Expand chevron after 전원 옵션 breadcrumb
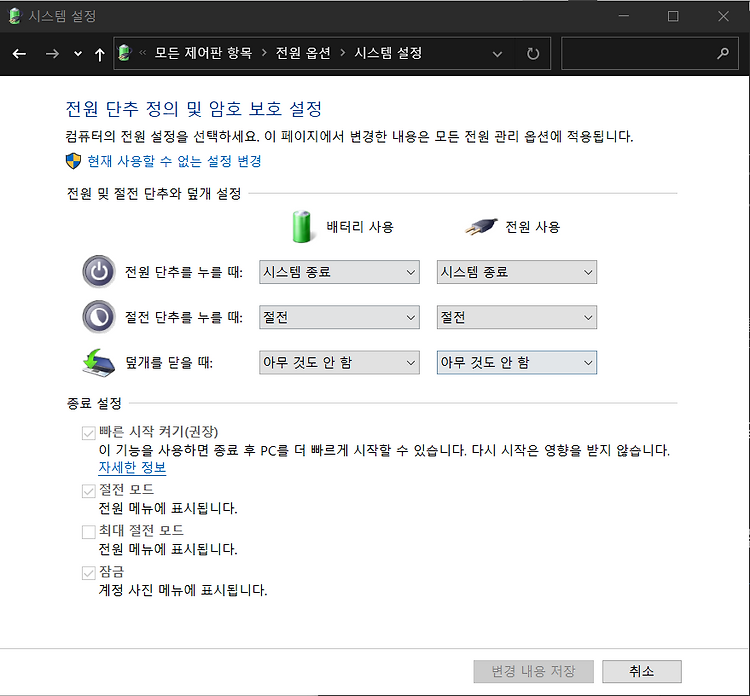This screenshot has width=750, height=696. pos(342,53)
